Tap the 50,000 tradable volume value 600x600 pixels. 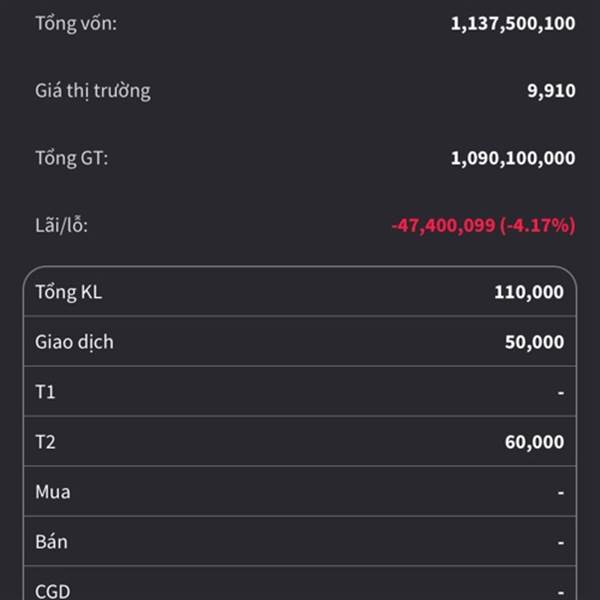tap(534, 342)
